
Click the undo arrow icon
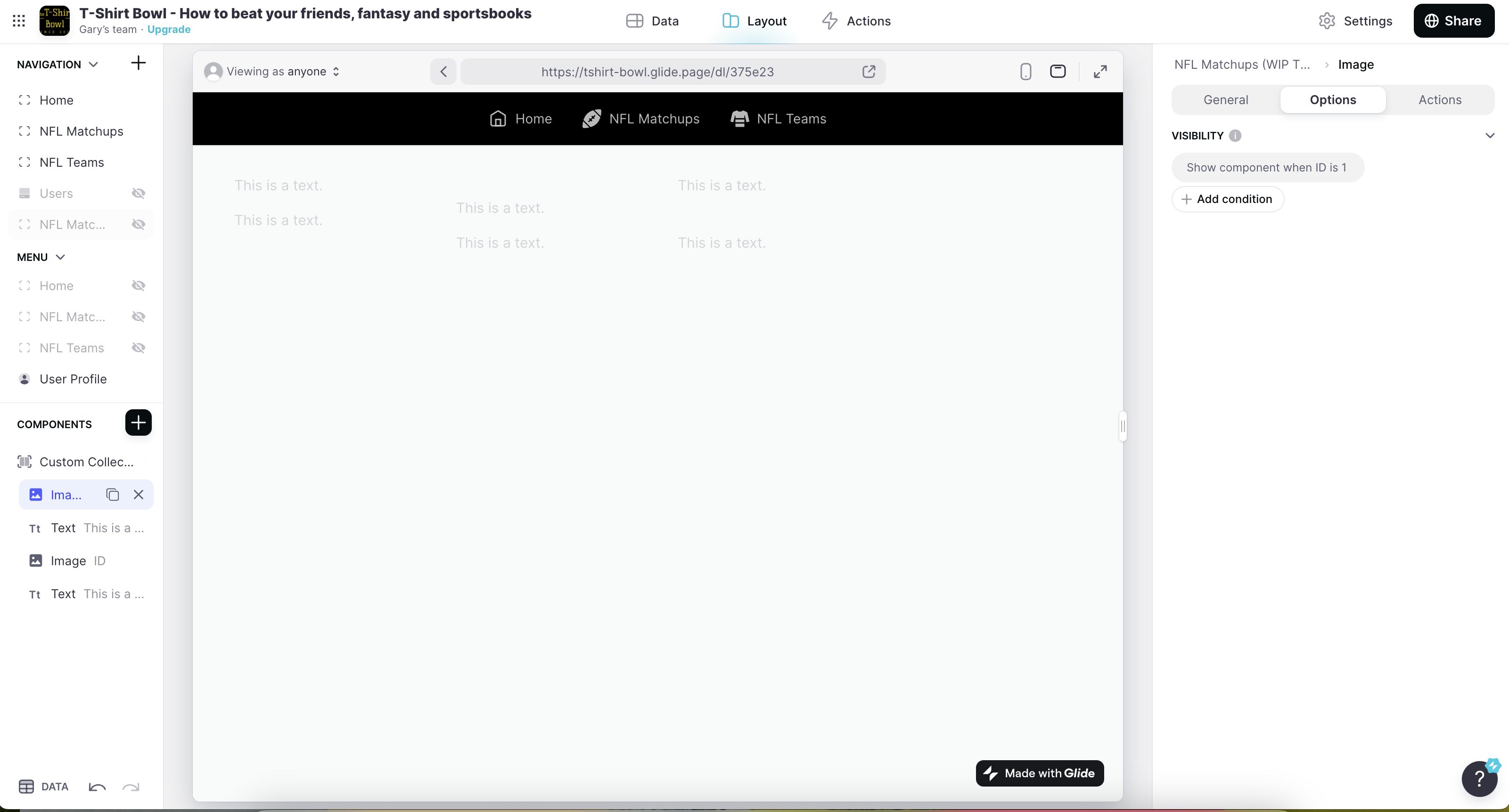pyautogui.click(x=97, y=787)
